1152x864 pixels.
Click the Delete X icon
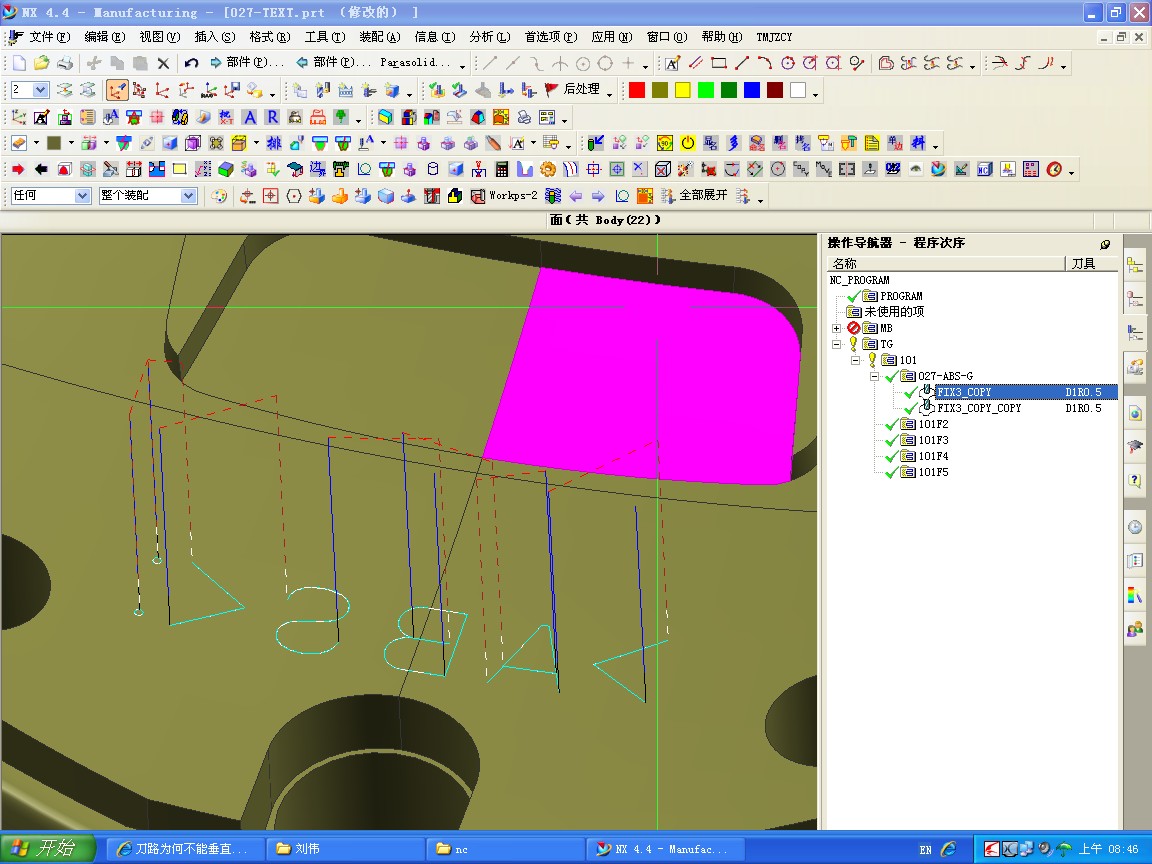tap(163, 63)
